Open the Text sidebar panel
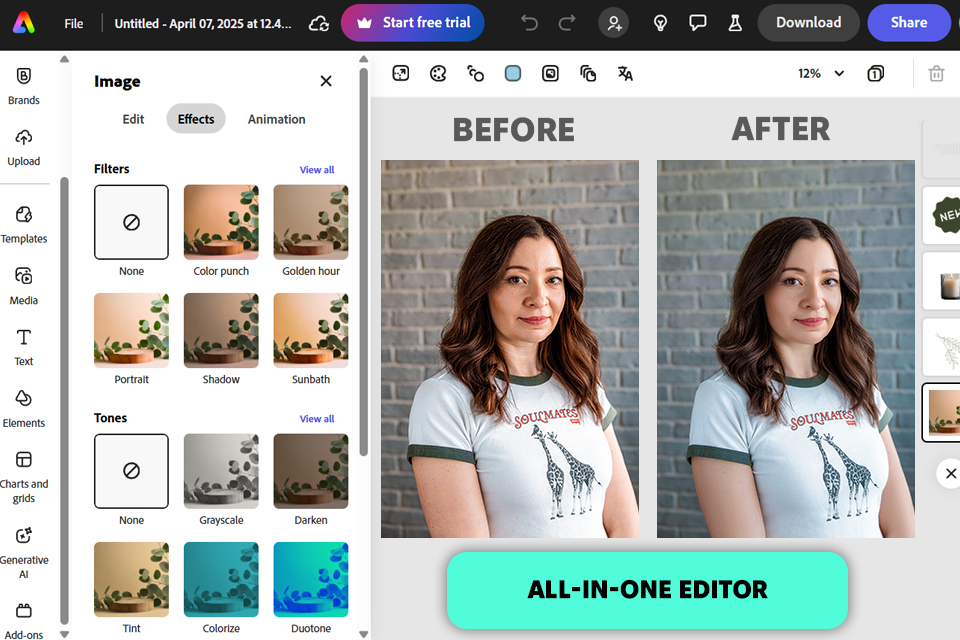The image size is (960, 640). click(x=24, y=347)
